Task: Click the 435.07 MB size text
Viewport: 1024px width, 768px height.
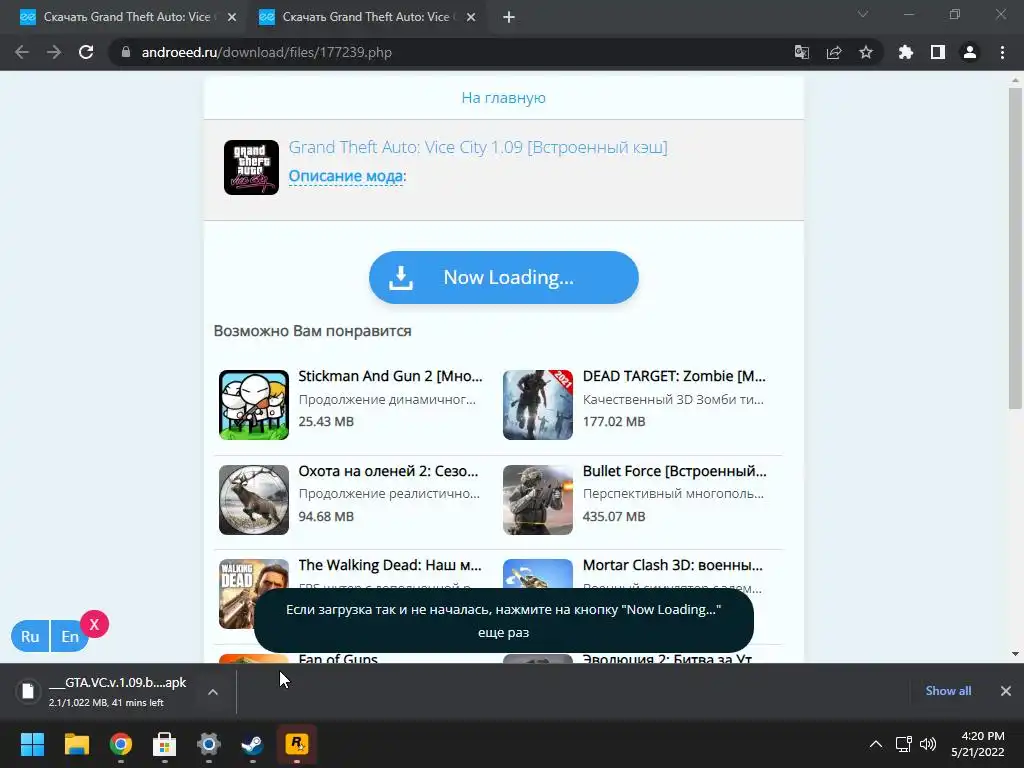Action: click(x=614, y=517)
